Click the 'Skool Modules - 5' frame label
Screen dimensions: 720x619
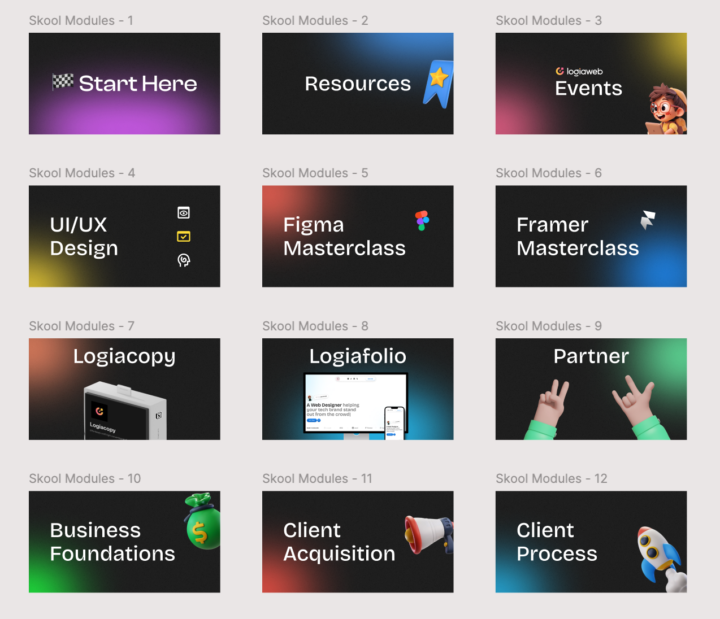coord(315,173)
